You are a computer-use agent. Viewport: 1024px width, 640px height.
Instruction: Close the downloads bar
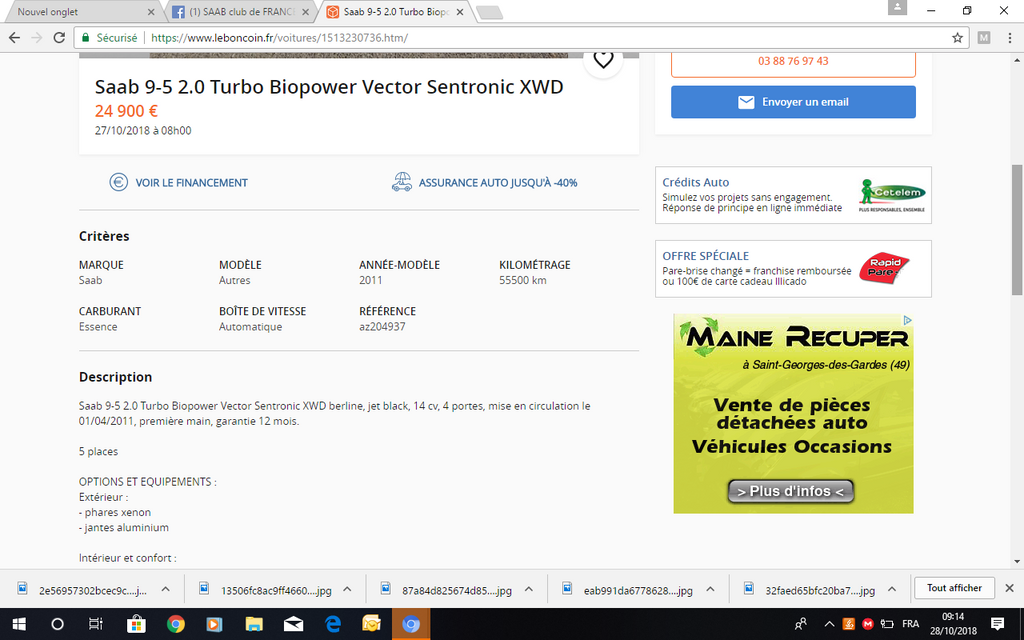1010,588
